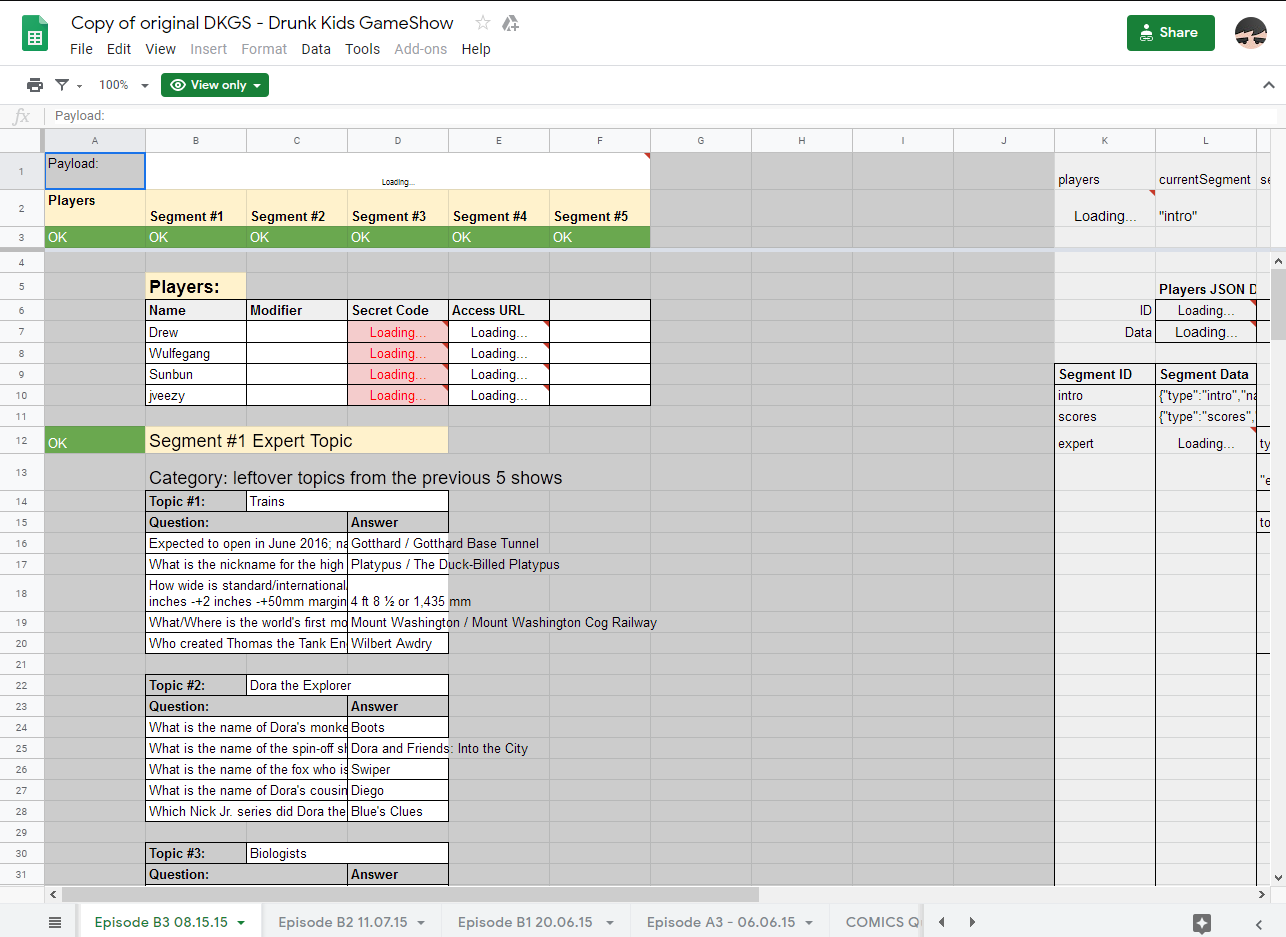Open the View menu
Image resolution: width=1286 pixels, height=937 pixels.
click(x=160, y=49)
